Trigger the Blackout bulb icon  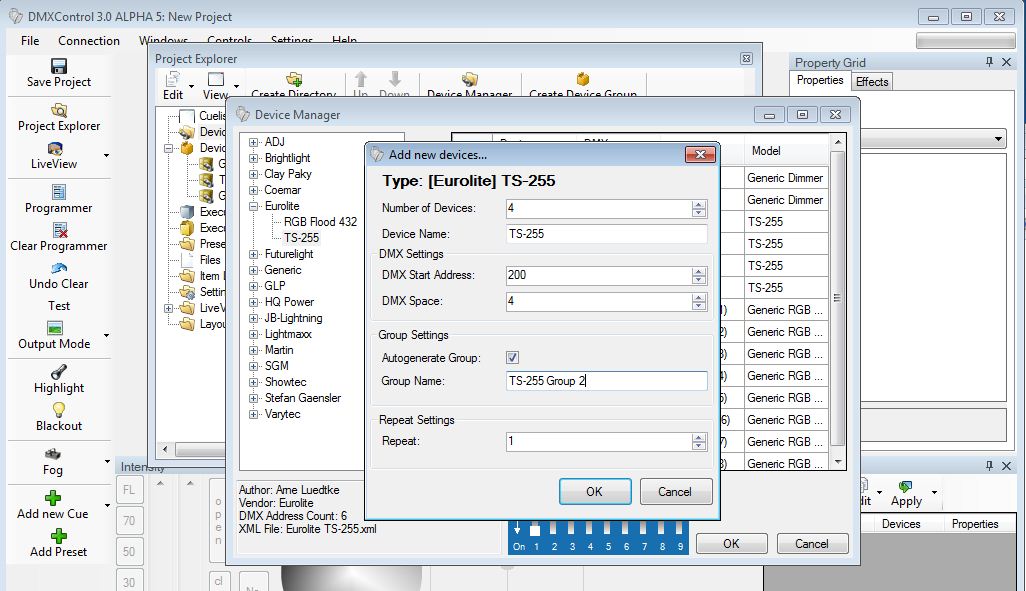pyautogui.click(x=59, y=409)
